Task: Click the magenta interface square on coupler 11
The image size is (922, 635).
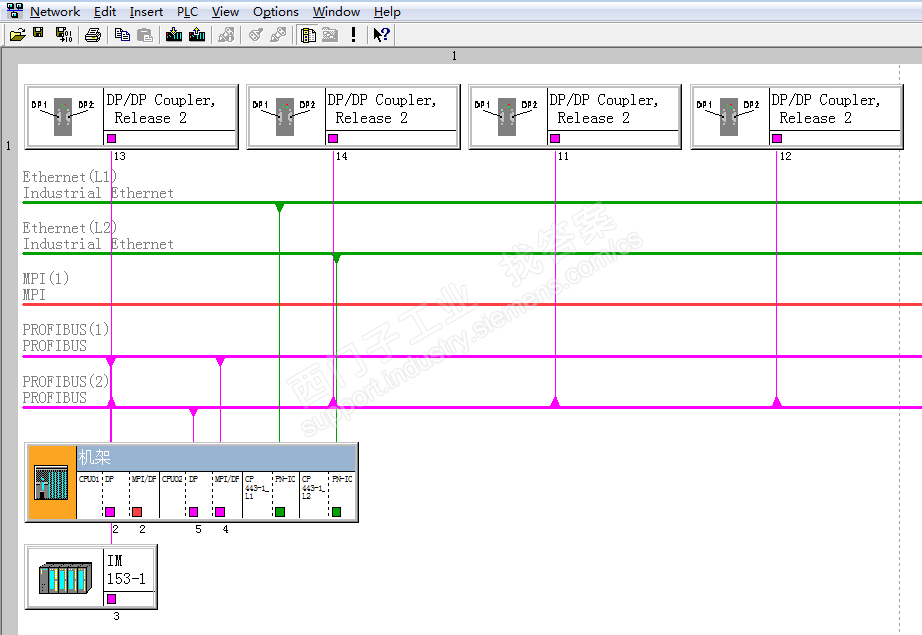Action: [x=554, y=138]
